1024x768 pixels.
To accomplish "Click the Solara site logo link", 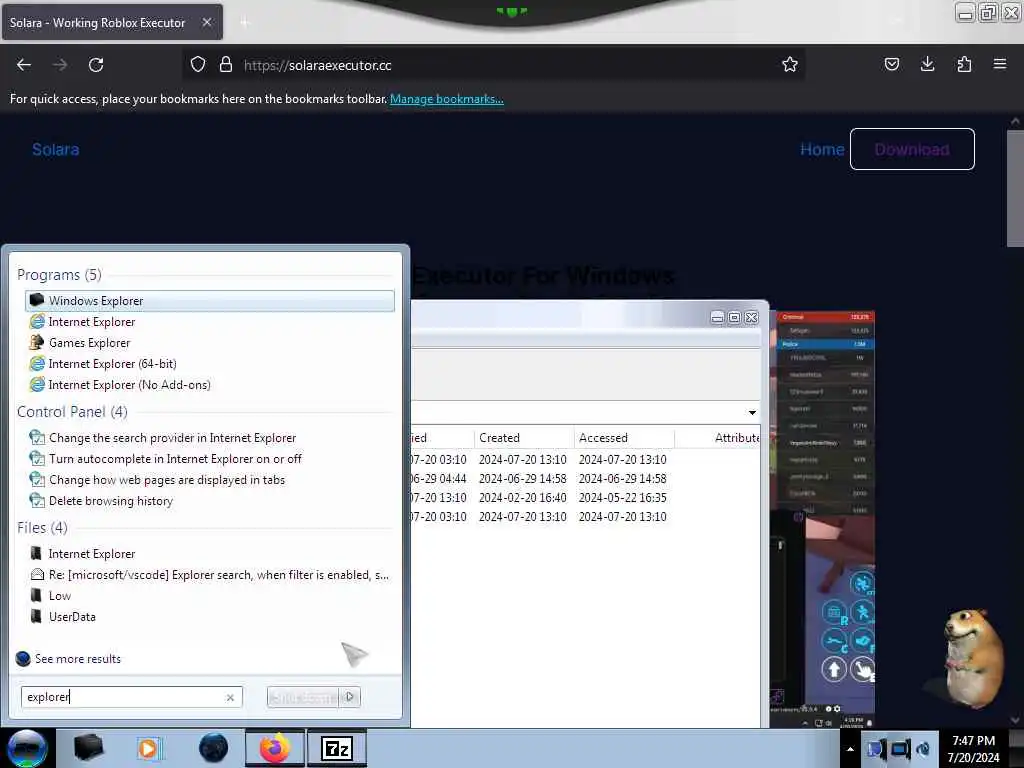I will point(56,150).
